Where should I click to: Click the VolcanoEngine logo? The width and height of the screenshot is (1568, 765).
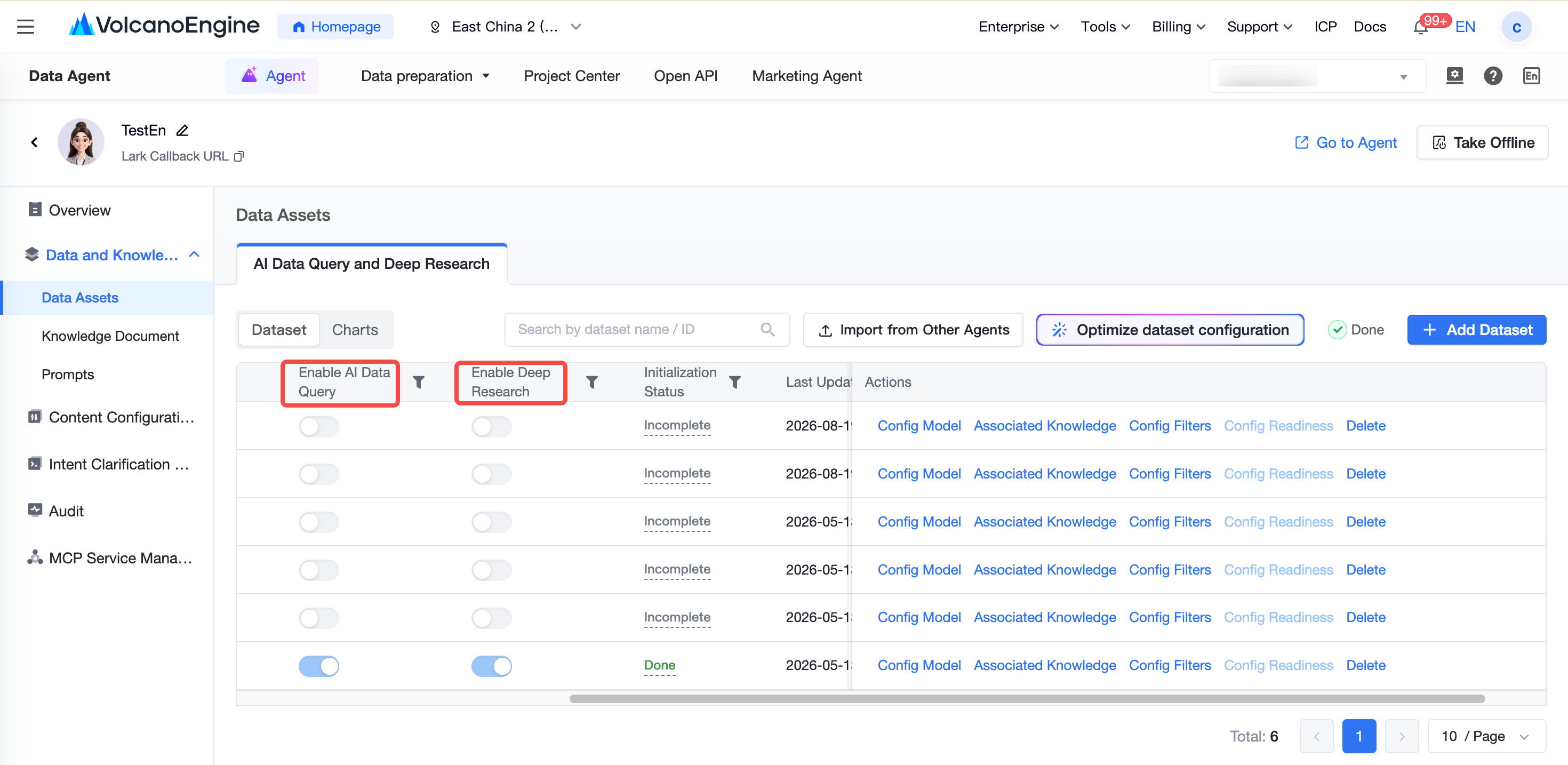(x=164, y=26)
